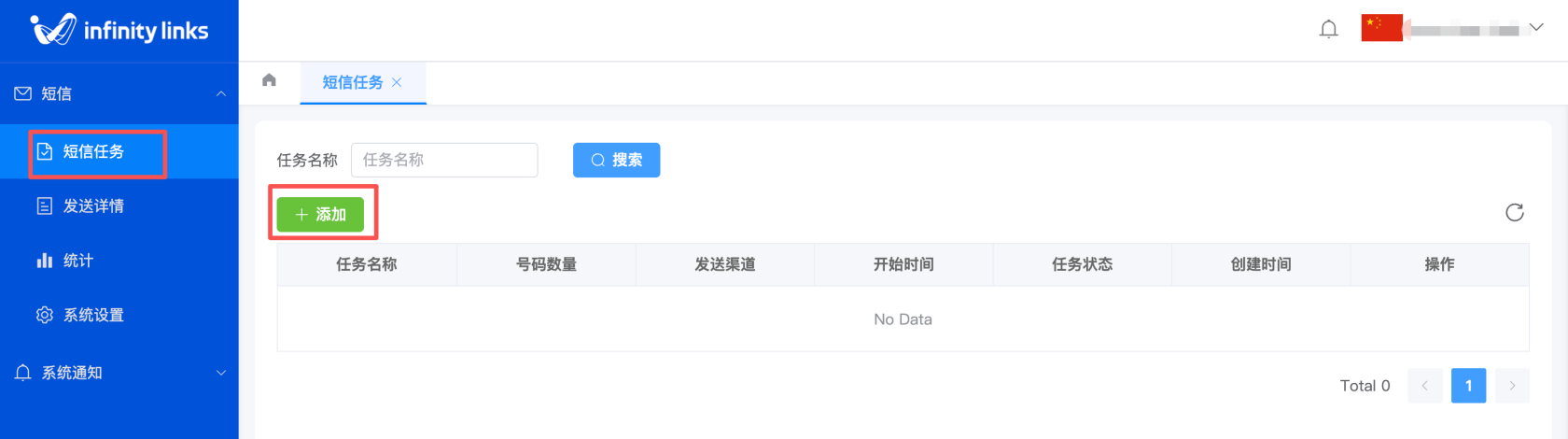Viewport: 1568px width, 439px height.
Task: Click the 统计 bar chart icon
Action: [44, 261]
